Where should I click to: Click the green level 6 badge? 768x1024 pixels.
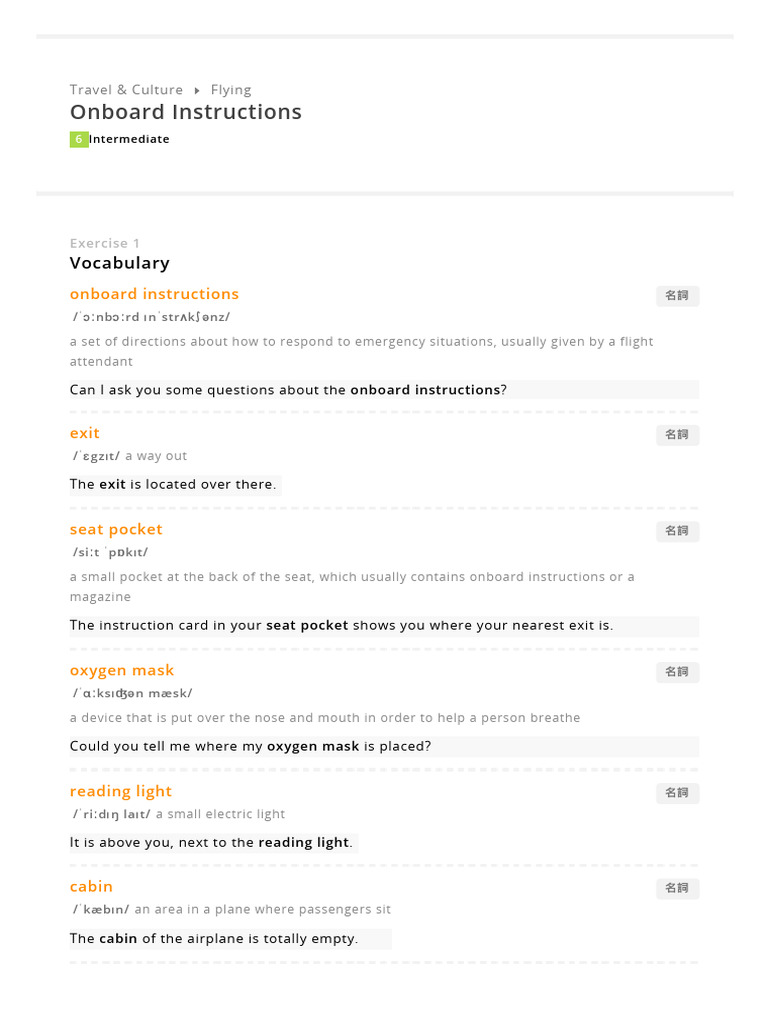tap(79, 140)
